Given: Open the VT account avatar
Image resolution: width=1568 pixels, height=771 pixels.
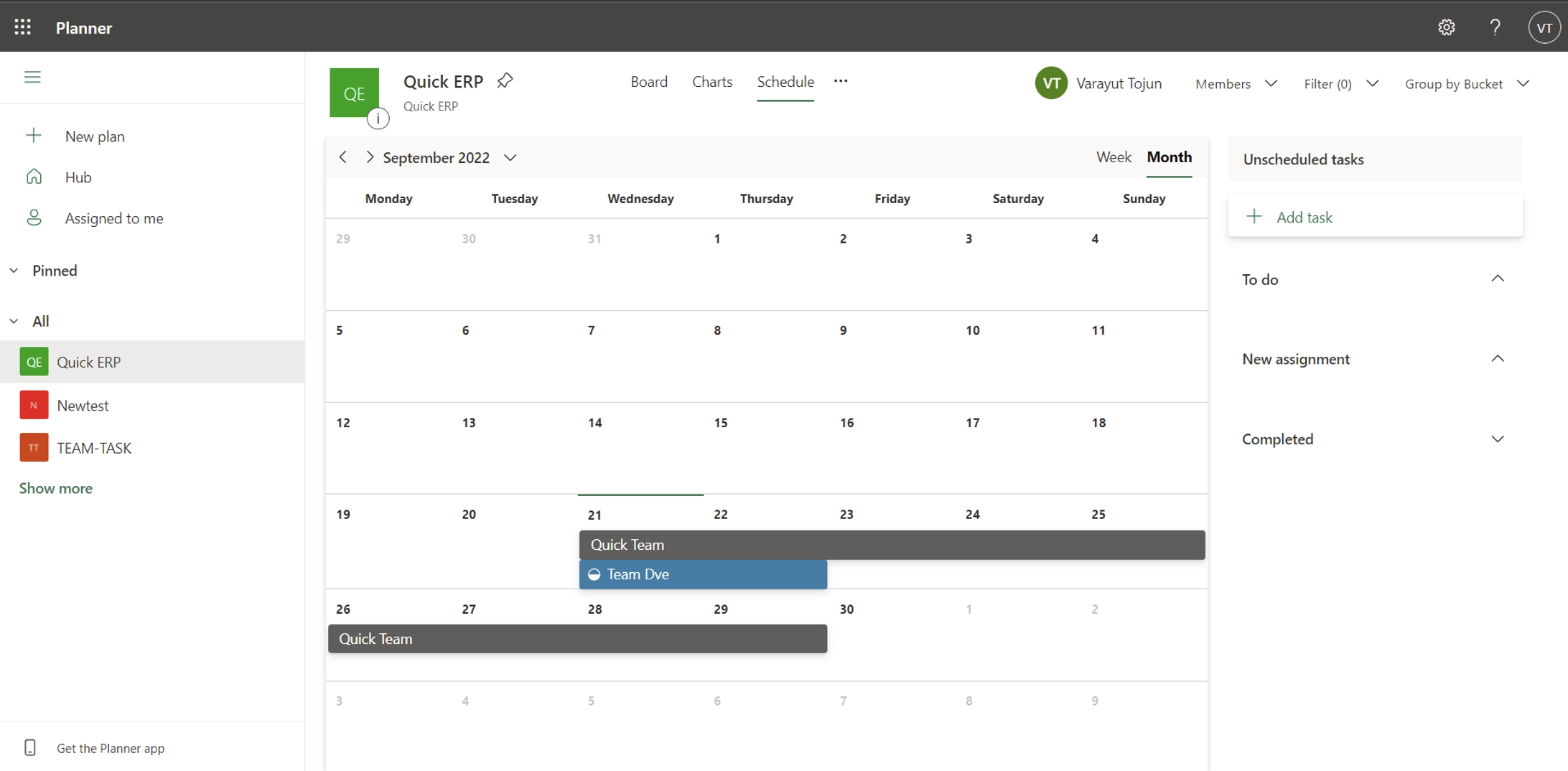Looking at the screenshot, I should [x=1544, y=28].
